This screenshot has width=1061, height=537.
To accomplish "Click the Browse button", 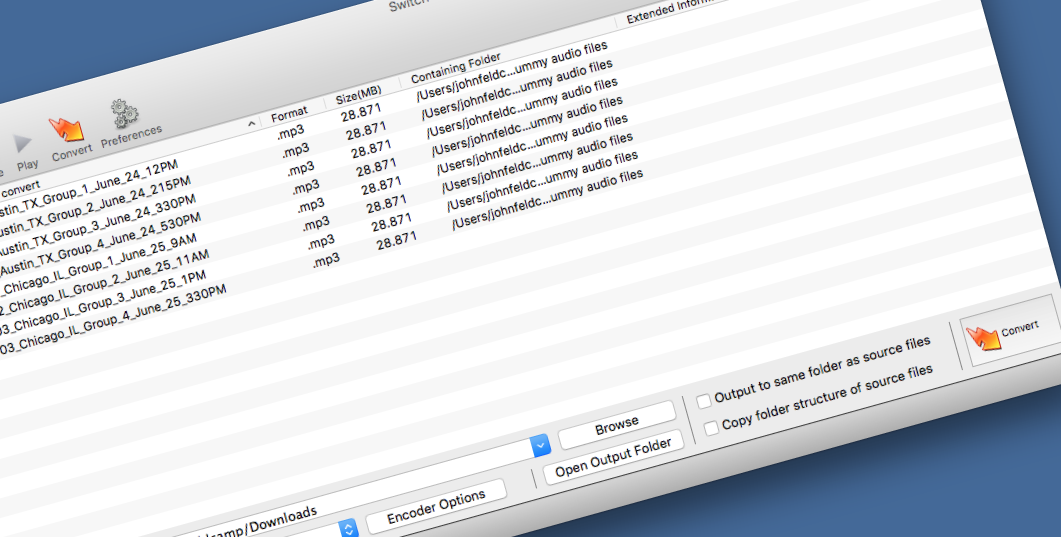I will tap(616, 425).
